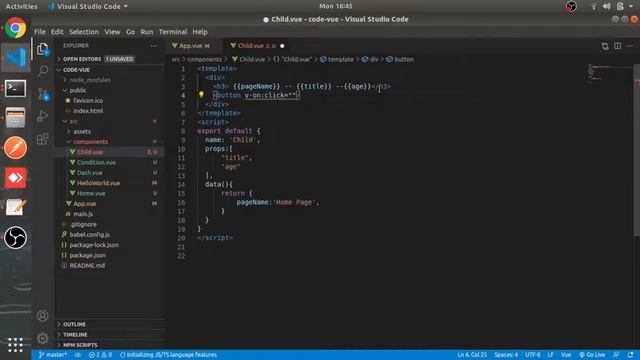This screenshot has width=640, height=360.
Task: Open the text editor in dock
Action: coord(16,207)
